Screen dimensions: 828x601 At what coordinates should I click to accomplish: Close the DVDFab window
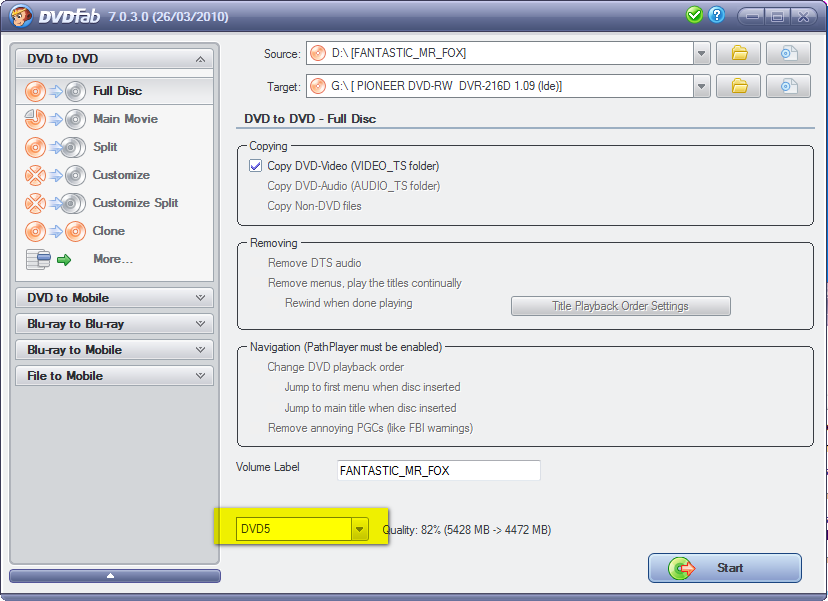coord(803,17)
